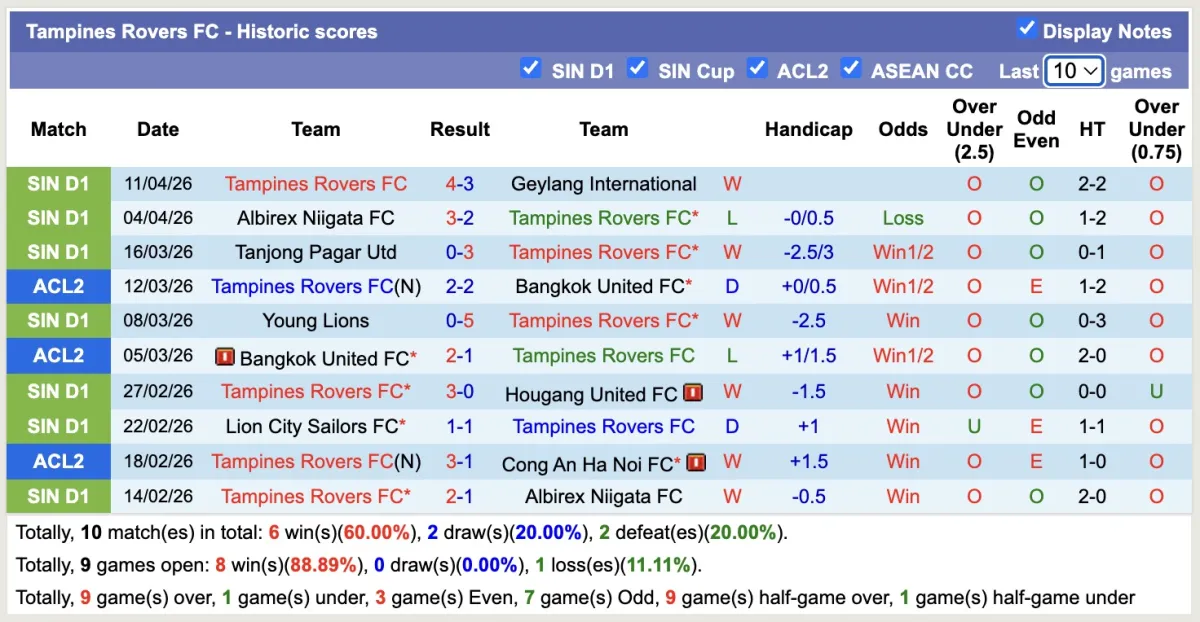Disable the SIN Cup filter checkbox
Viewport: 1200px width, 622px height.
(x=637, y=68)
